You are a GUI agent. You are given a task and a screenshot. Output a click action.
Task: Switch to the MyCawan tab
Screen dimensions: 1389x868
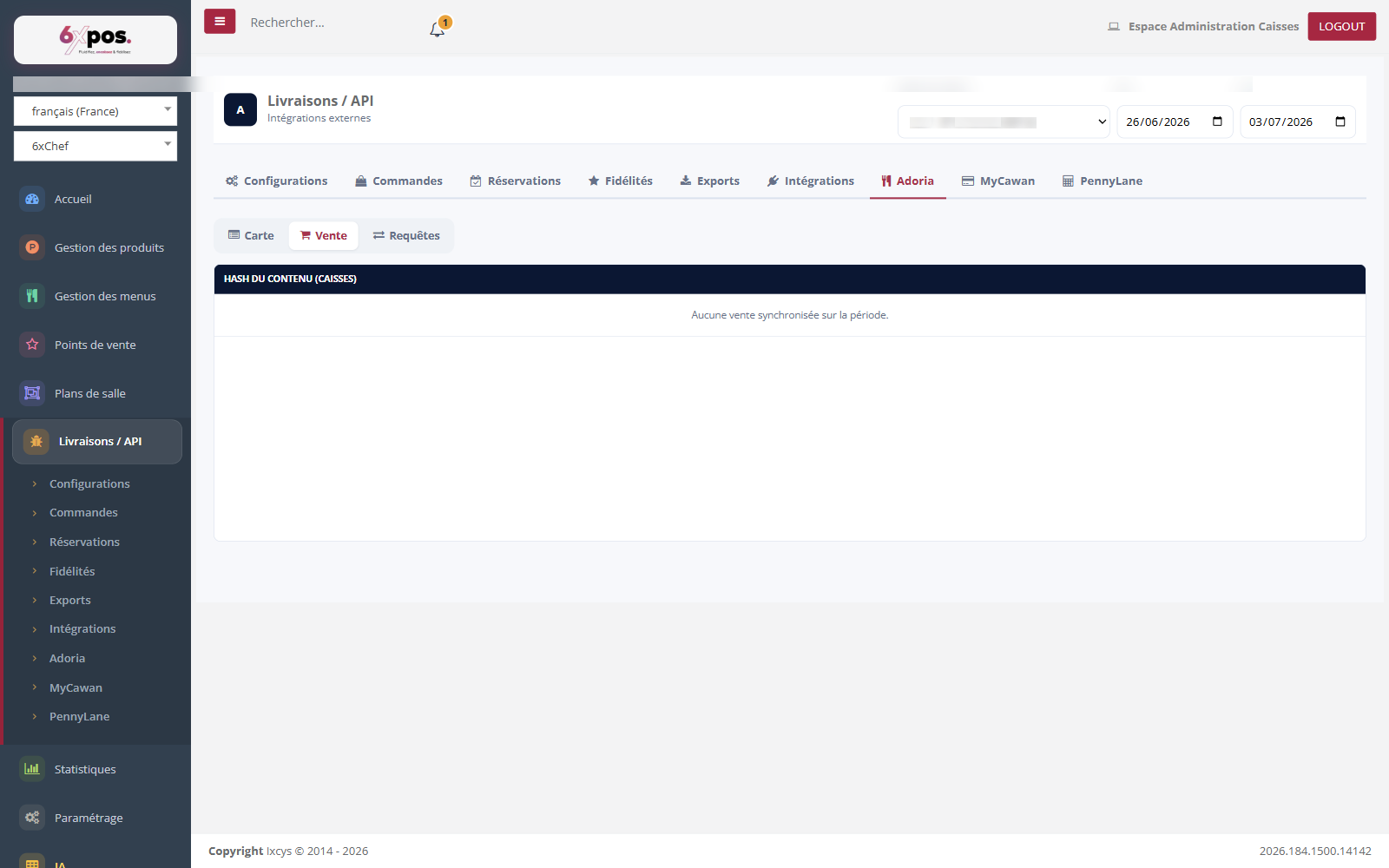[998, 181]
